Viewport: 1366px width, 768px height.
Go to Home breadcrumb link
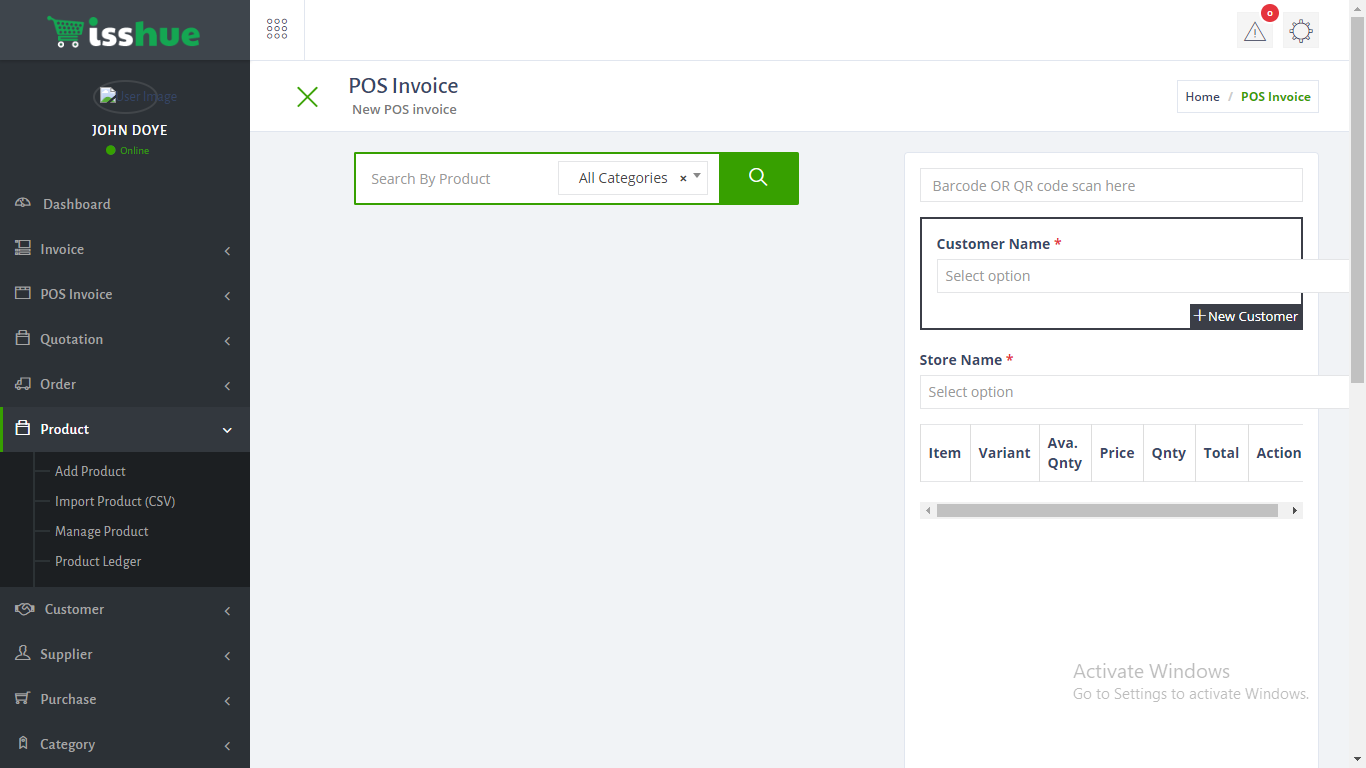pyautogui.click(x=1202, y=97)
